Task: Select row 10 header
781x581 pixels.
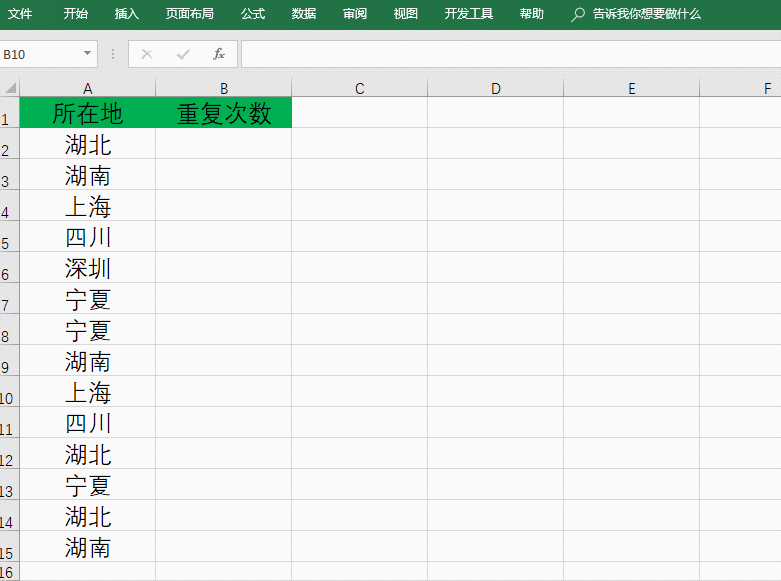Action: tap(9, 391)
